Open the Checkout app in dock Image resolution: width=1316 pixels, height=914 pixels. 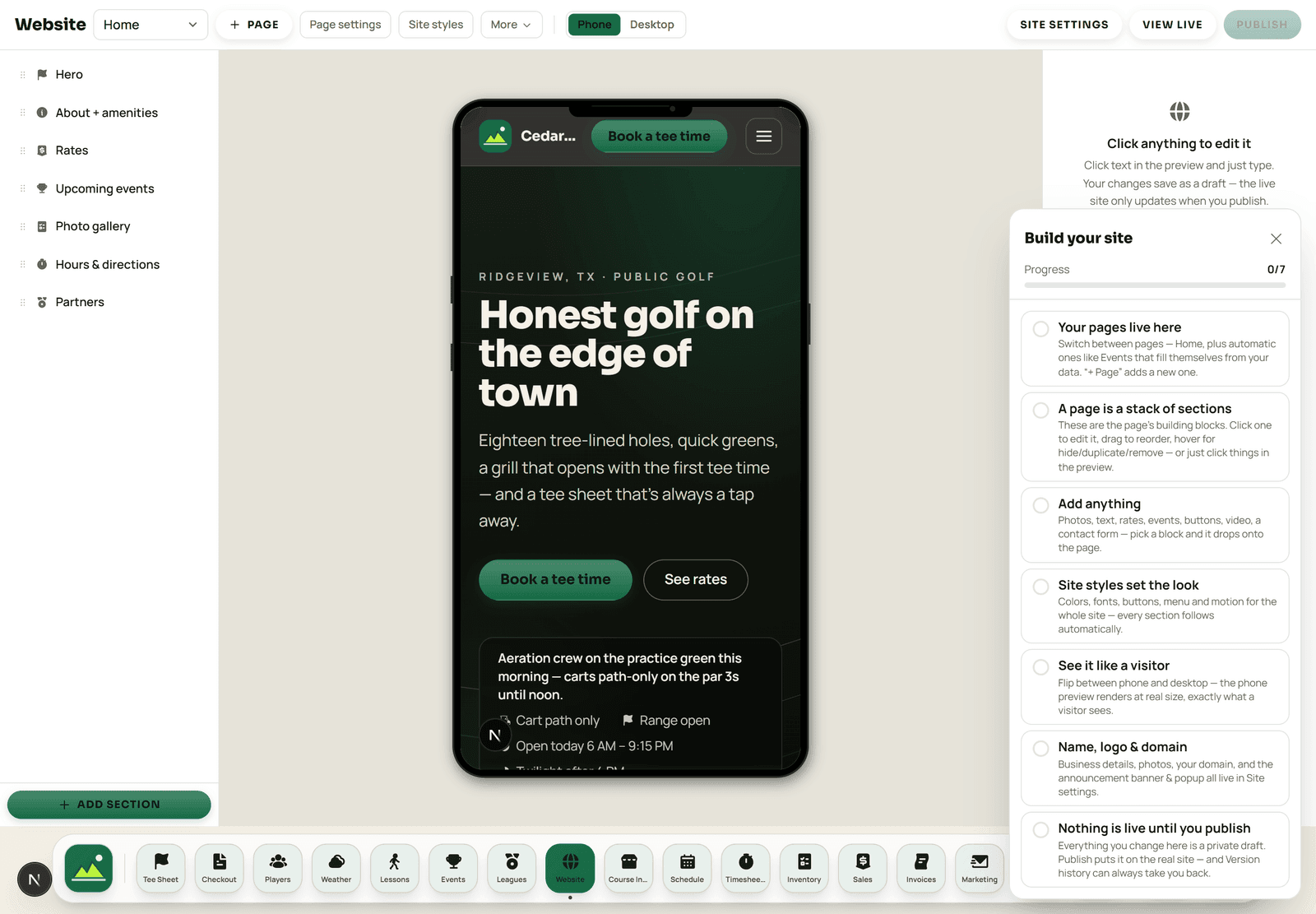pos(219,868)
